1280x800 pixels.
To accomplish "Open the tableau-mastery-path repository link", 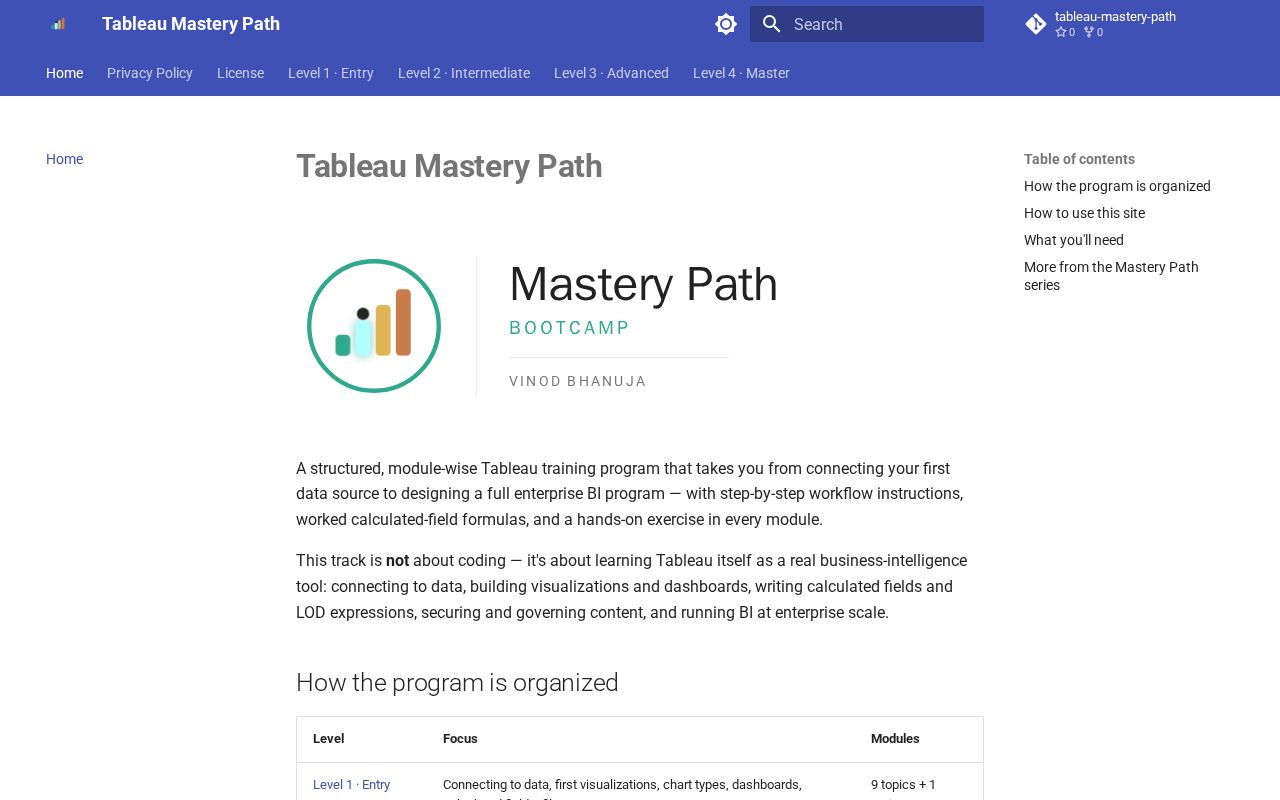I will (x=1115, y=24).
